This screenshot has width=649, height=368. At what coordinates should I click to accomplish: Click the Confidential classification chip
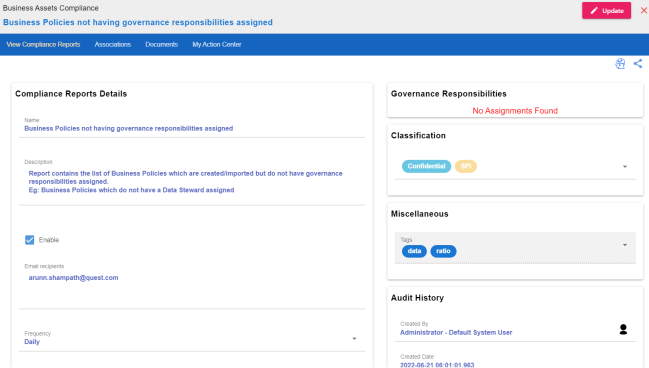[426, 166]
